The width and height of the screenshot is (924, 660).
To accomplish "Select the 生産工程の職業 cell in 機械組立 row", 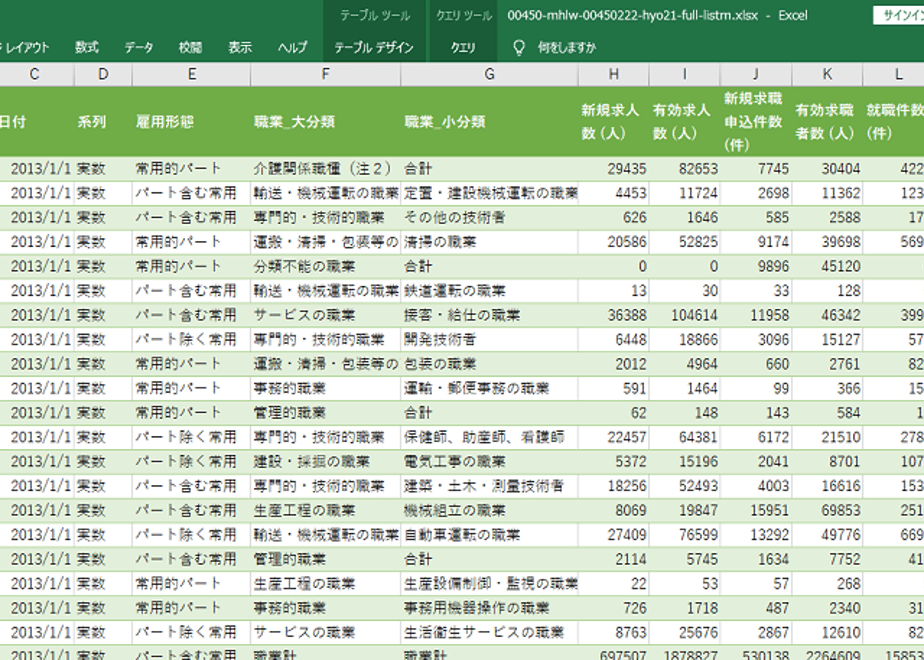I will (326, 510).
